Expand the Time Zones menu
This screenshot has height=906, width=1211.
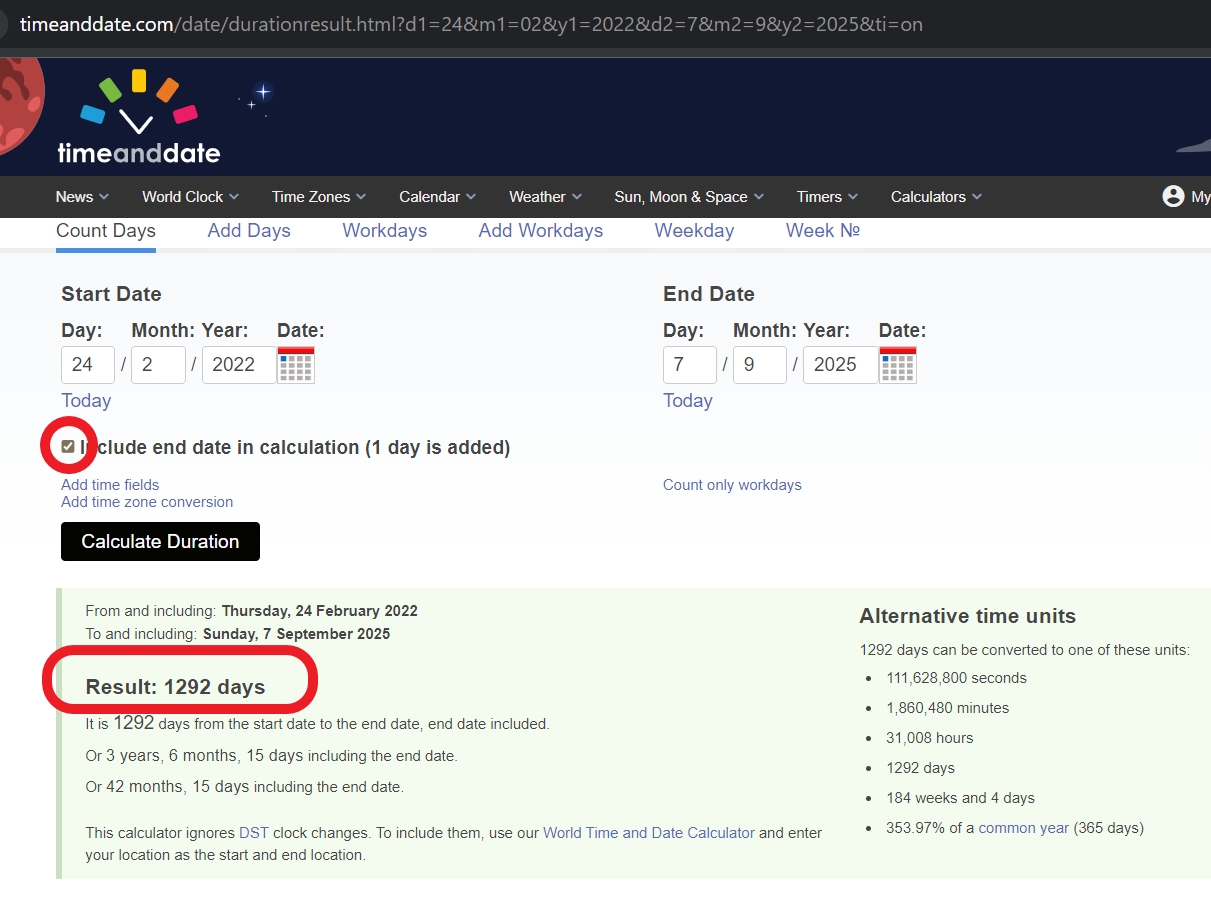point(319,197)
